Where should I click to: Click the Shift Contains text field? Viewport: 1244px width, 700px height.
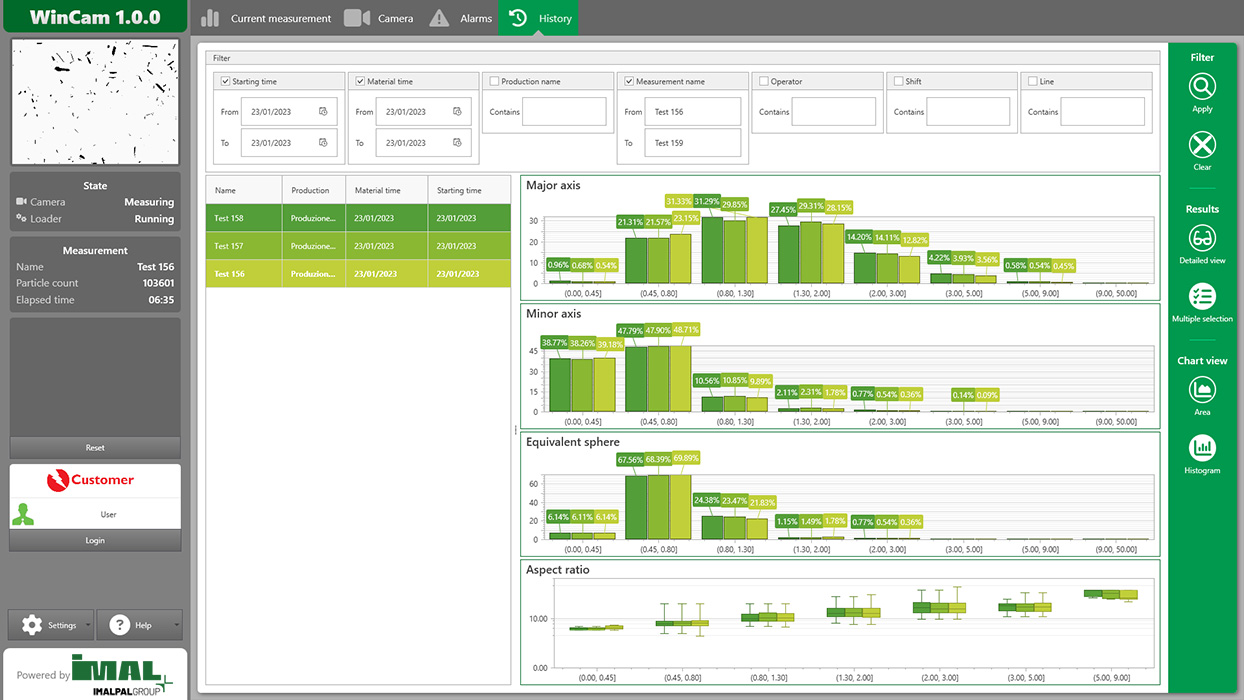tap(967, 112)
